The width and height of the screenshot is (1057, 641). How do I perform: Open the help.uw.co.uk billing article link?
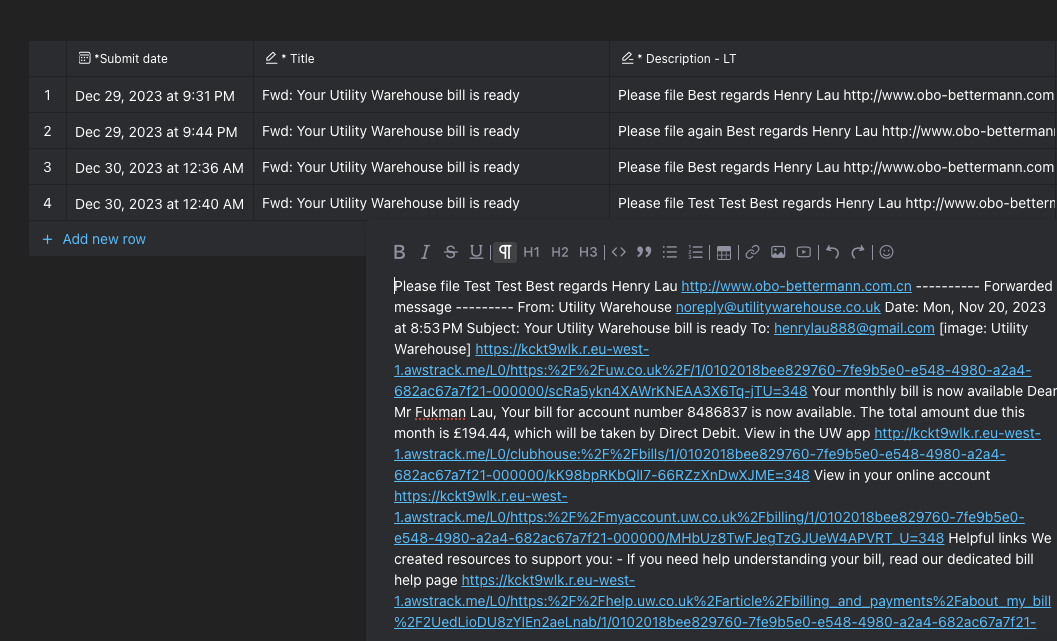[x=722, y=601]
